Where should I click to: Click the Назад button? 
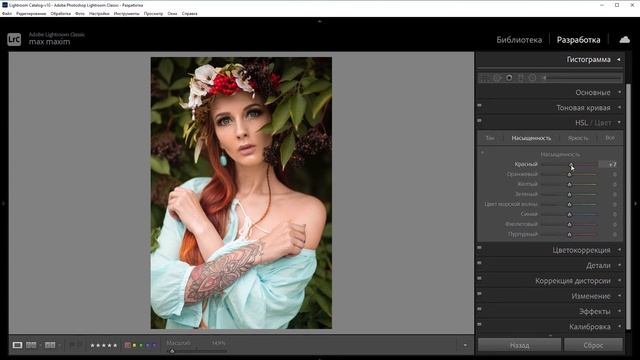(x=519, y=345)
